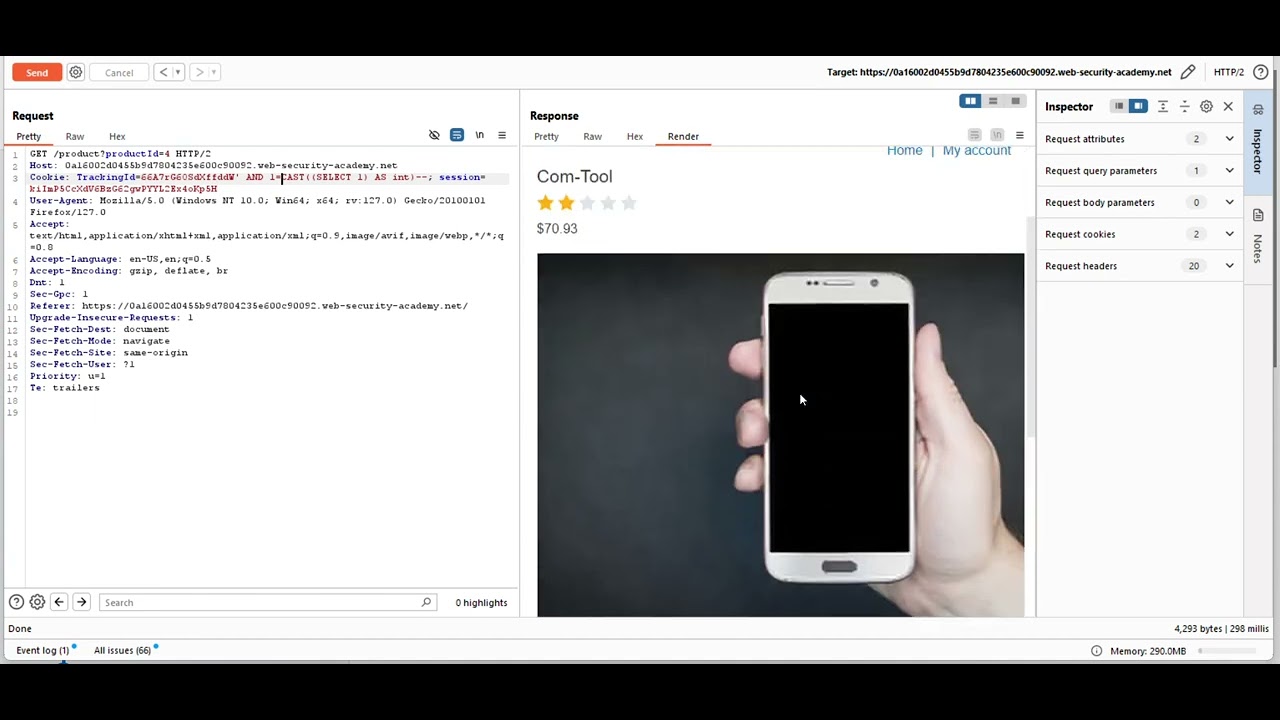Open My account link in rendered page
Screen dimensions: 1280x720
tap(977, 150)
